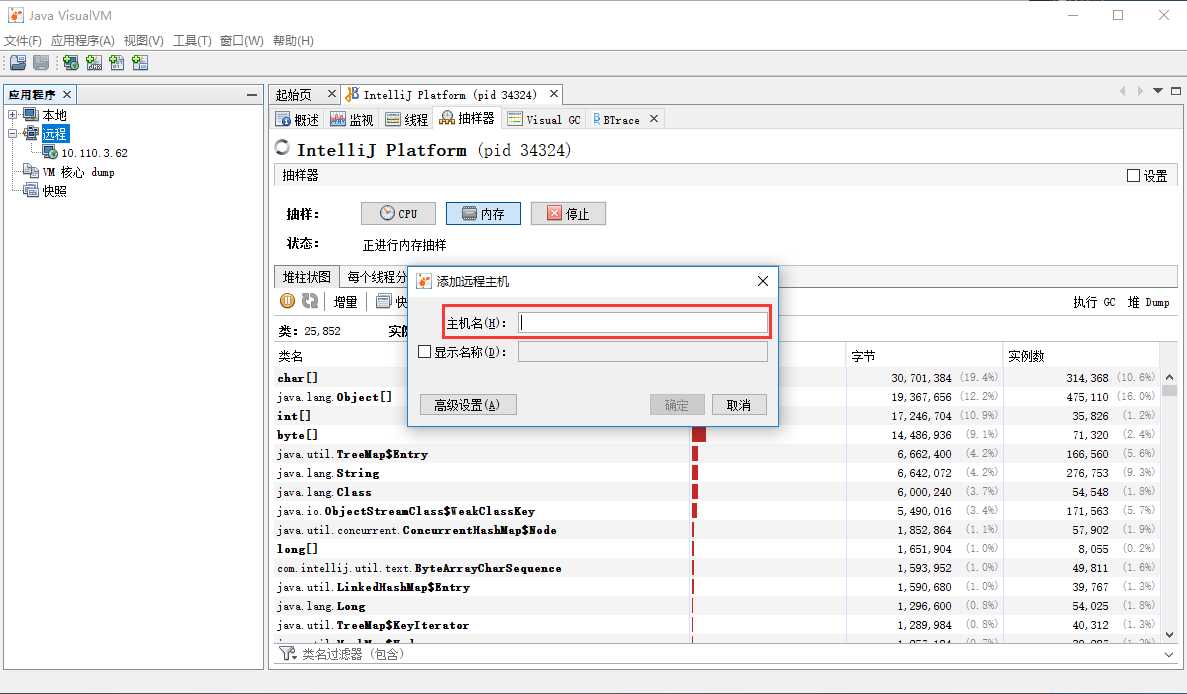1187x694 pixels.
Task: Stop sampling with the 停止 button
Action: click(x=568, y=213)
